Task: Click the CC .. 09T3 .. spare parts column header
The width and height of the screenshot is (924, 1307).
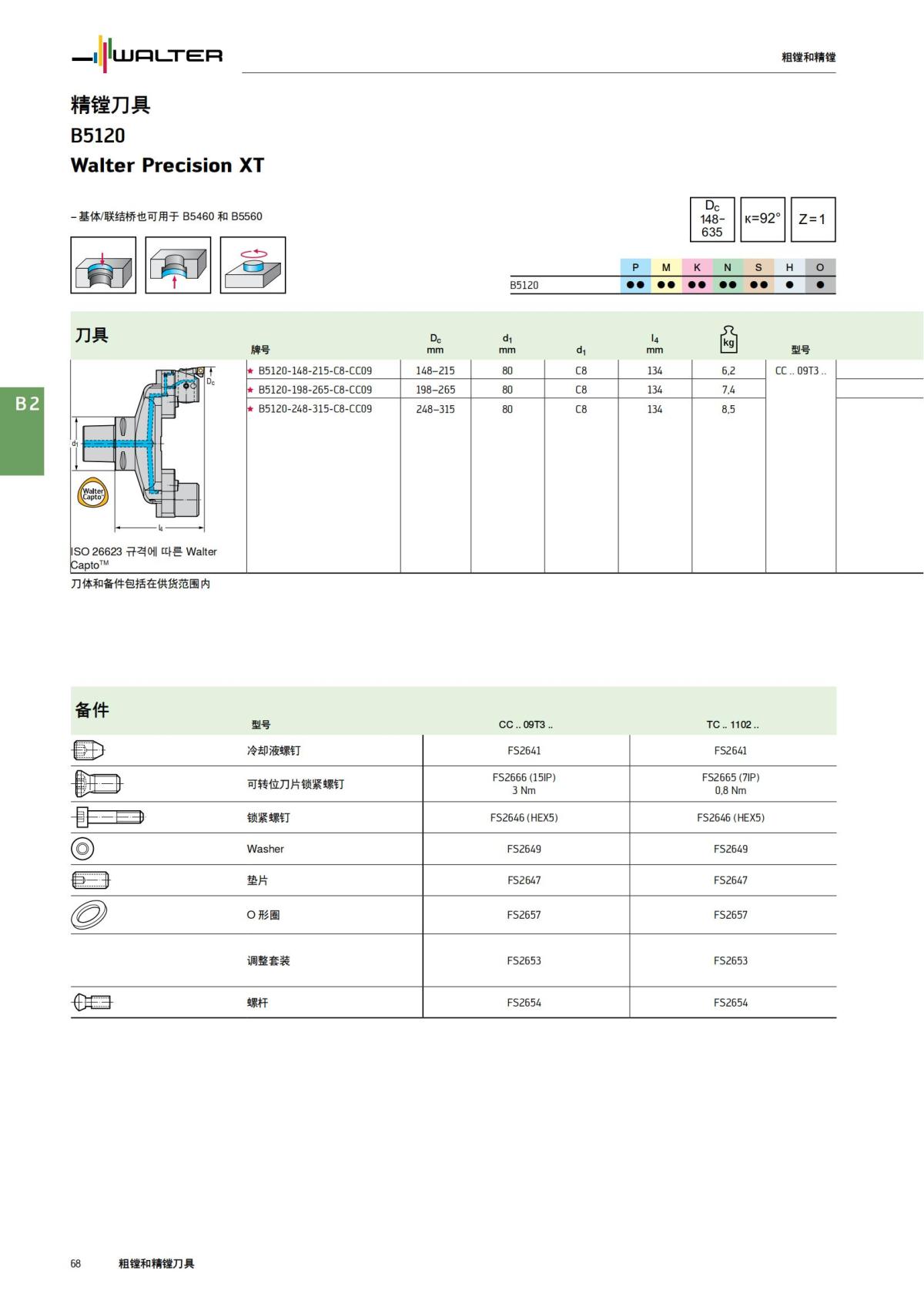Action: click(x=526, y=725)
